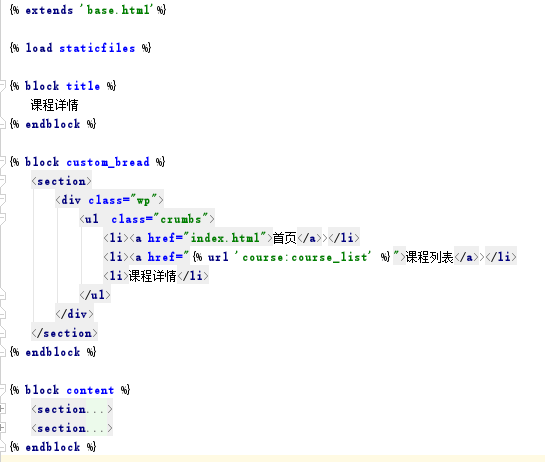The image size is (545, 462).
Task: Click the 课程详情 text inside the title block
Action: coord(55,105)
